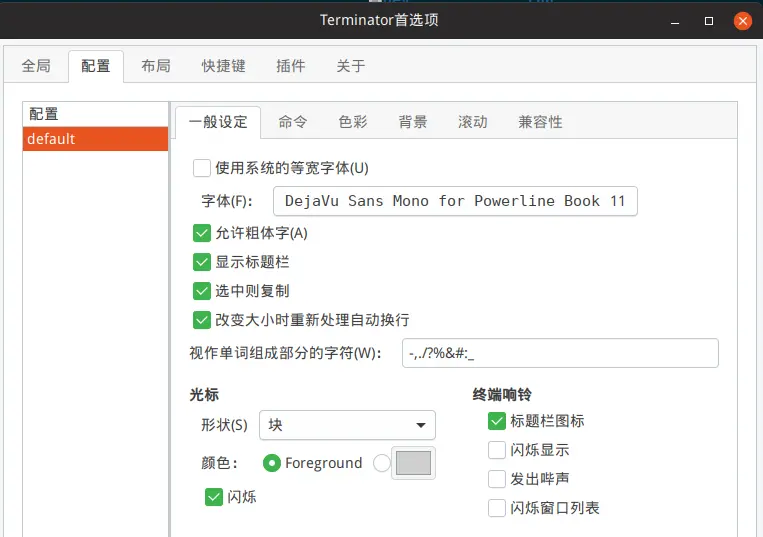Toggle 标题栏图标 bell checkbox
Image resolution: width=763 pixels, height=537 pixels.
coord(497,421)
